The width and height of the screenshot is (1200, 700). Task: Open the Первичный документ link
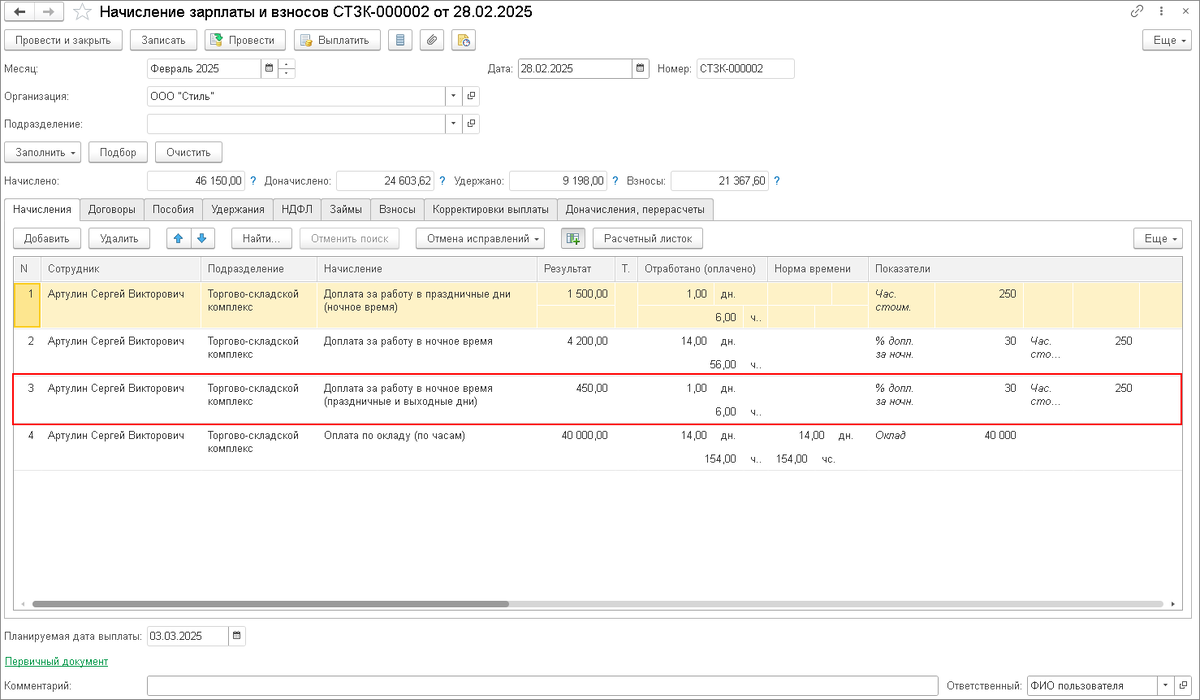click(x=56, y=661)
